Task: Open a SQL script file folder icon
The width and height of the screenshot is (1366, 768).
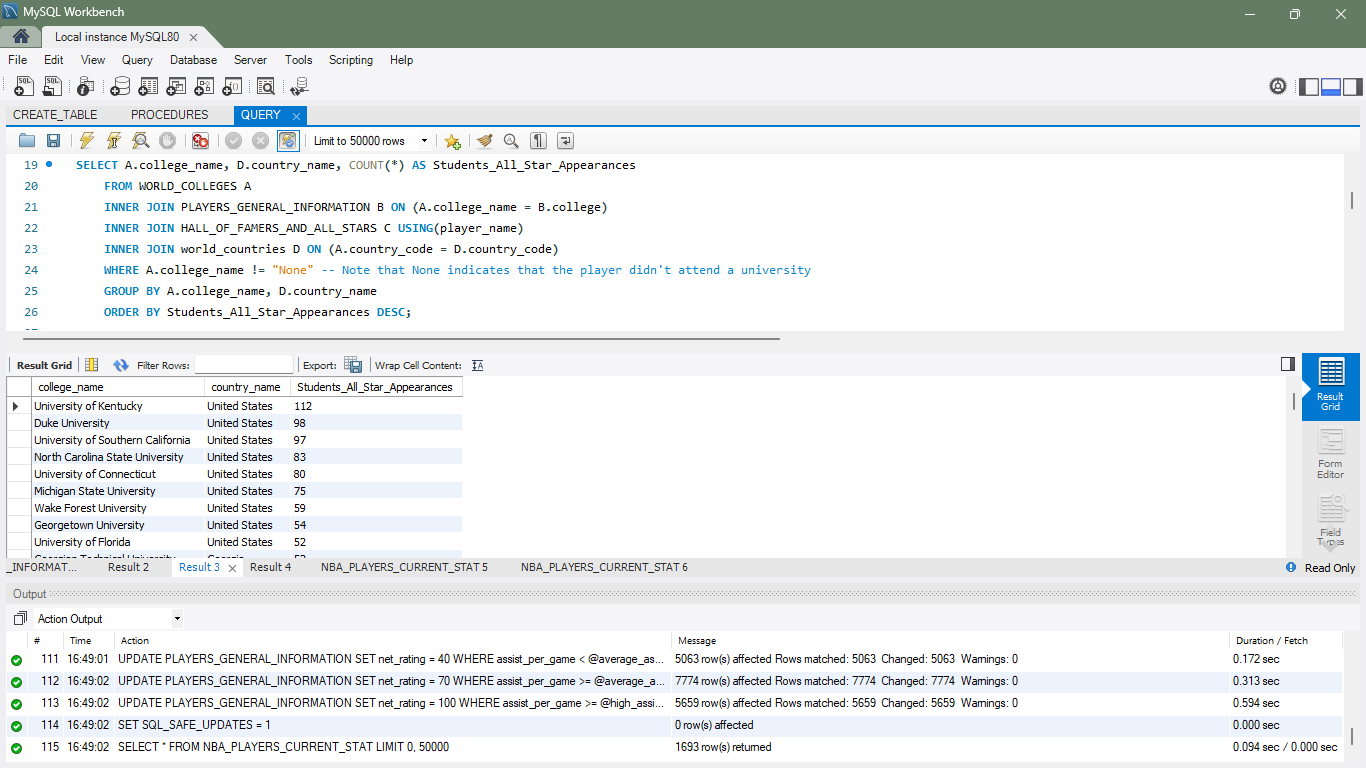Action: pos(27,141)
